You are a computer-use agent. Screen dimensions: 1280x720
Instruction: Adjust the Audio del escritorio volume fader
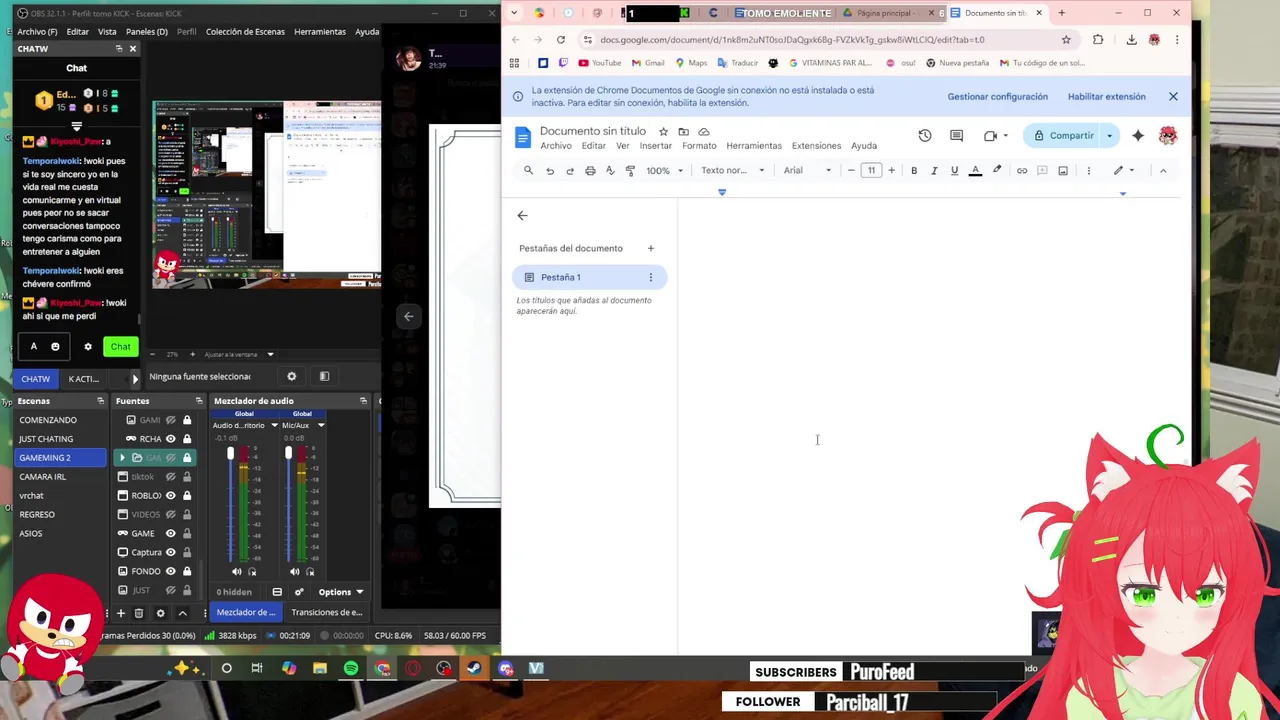pyautogui.click(x=230, y=455)
